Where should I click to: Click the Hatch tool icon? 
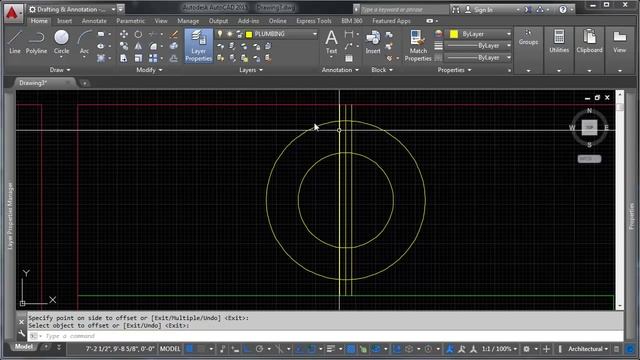click(101, 58)
